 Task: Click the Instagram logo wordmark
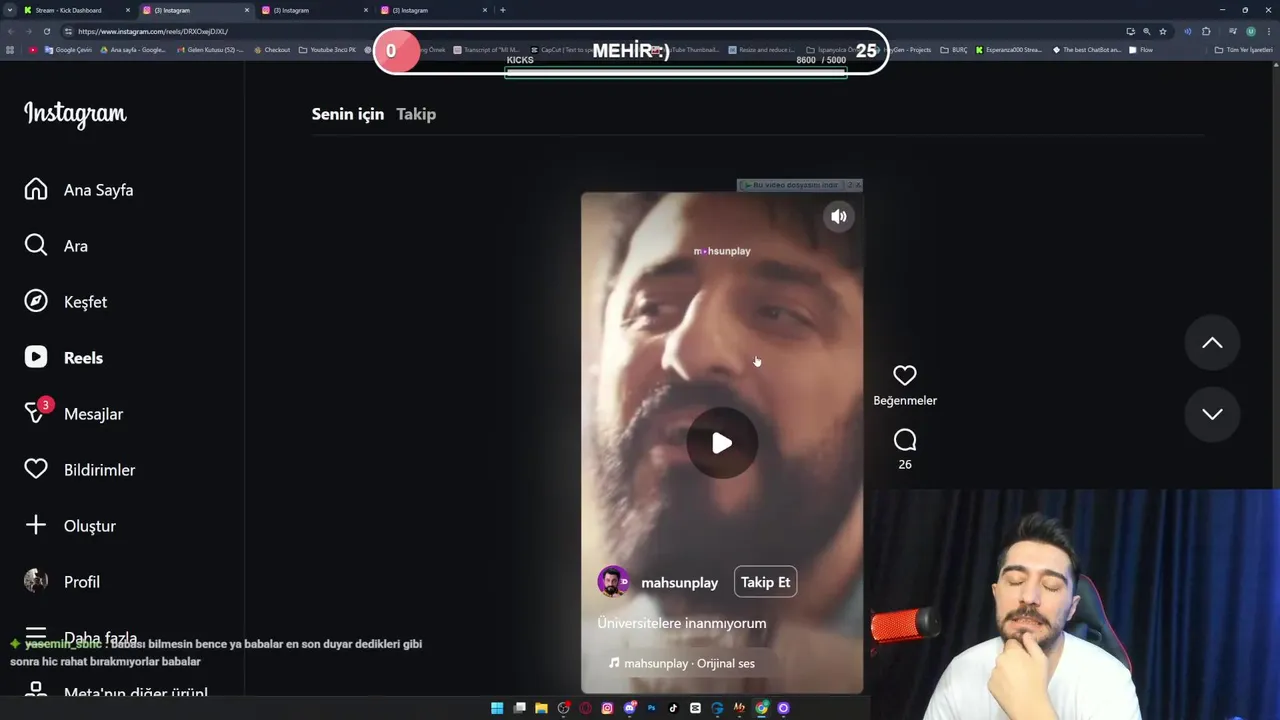(x=75, y=114)
